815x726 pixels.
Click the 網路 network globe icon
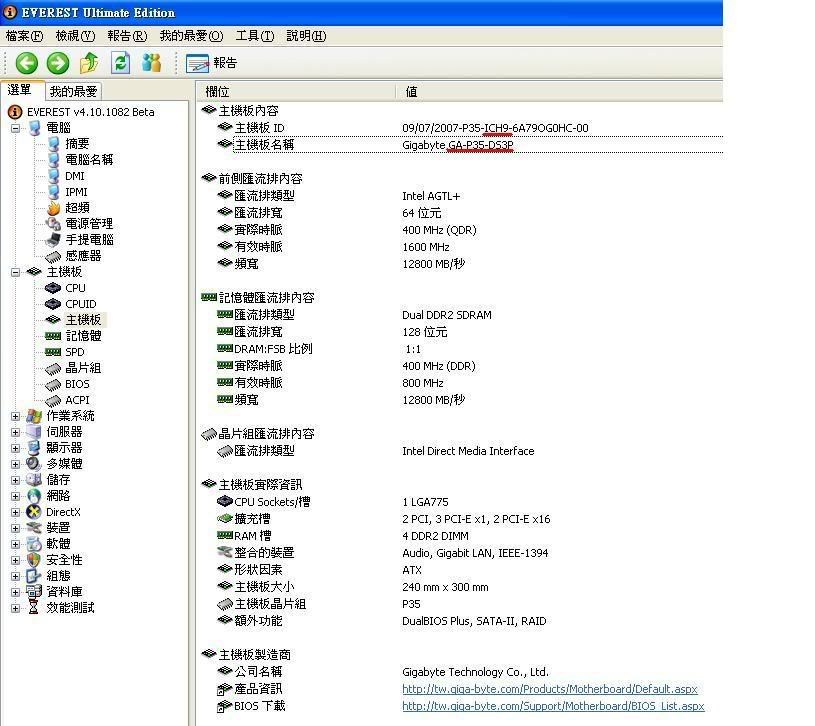34,496
